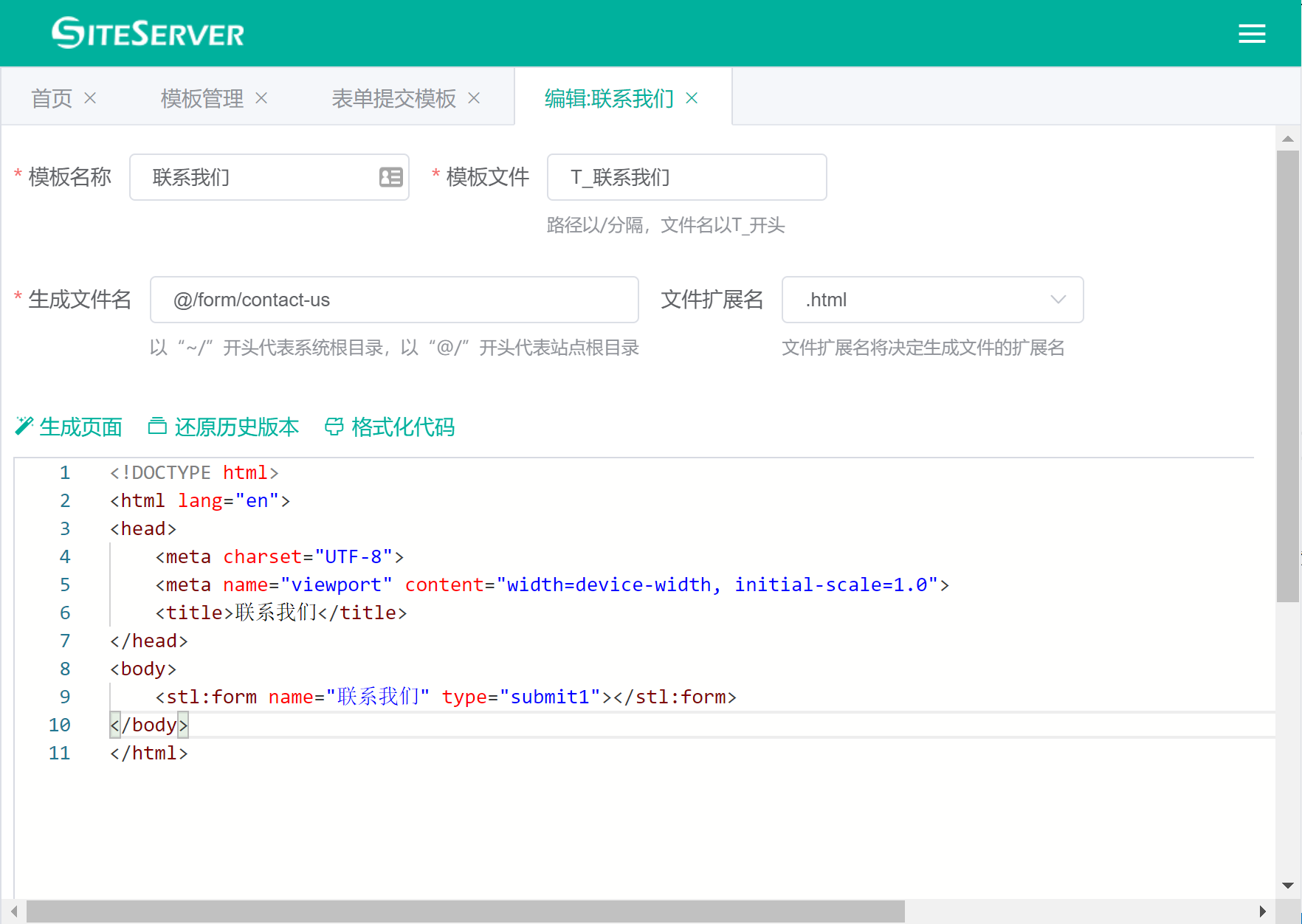Switch to the 模板管理 tab
The image size is (1302, 924).
[x=201, y=98]
